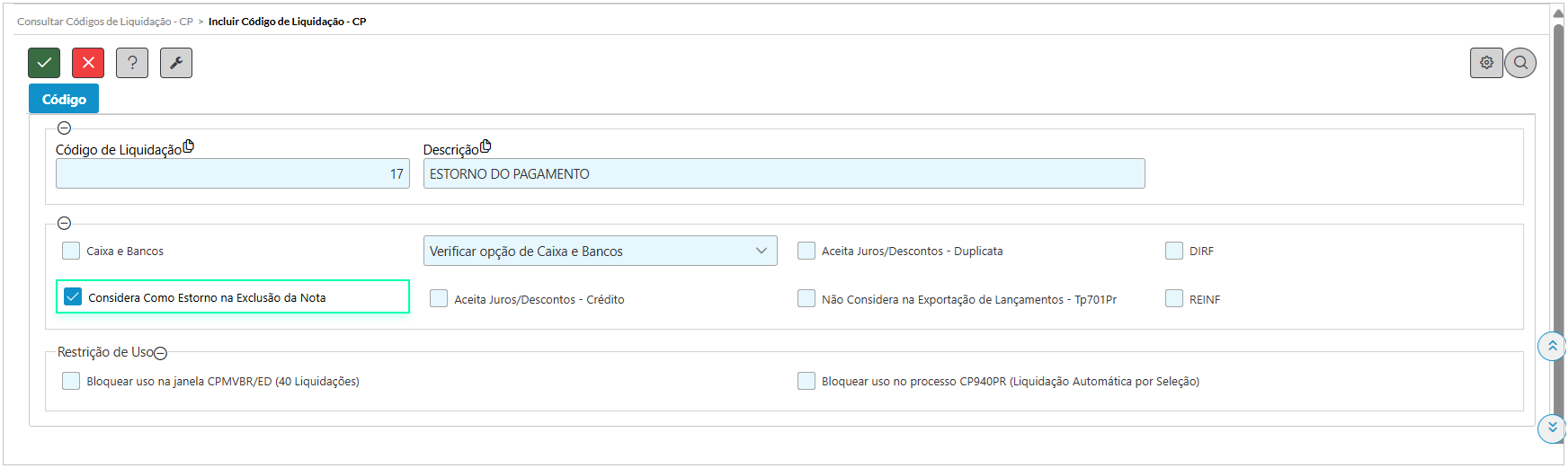Click the magnifier search icon
Viewport: 1568px width, 468px height.
point(1520,63)
